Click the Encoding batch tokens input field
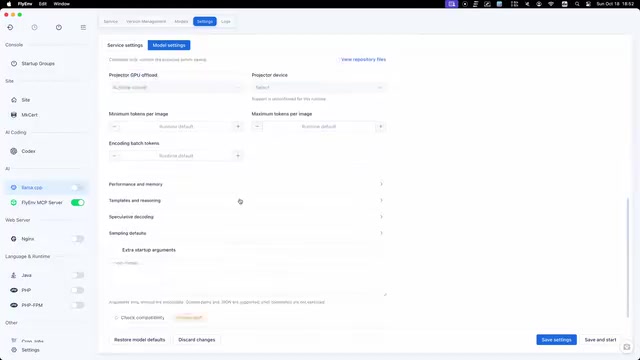Screen dimensions: 640x360 point(176,156)
